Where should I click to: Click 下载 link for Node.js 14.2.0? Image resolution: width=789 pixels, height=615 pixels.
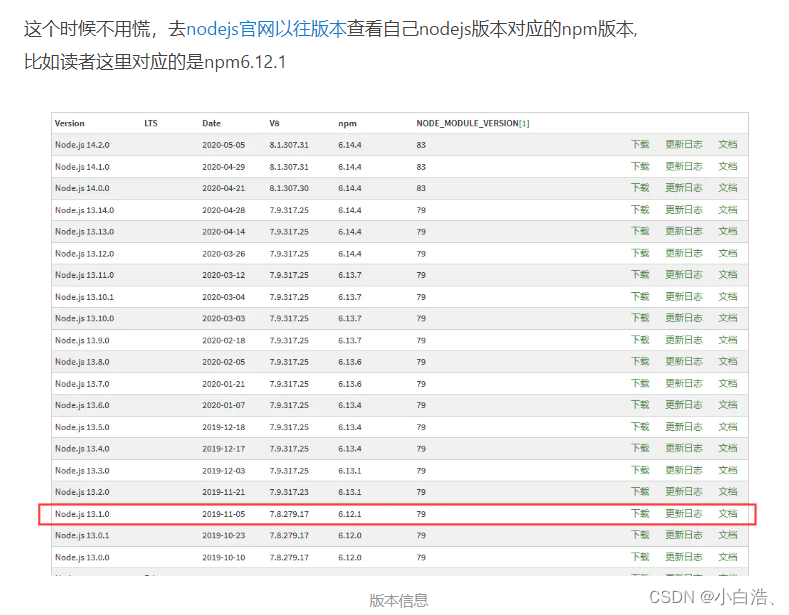640,144
